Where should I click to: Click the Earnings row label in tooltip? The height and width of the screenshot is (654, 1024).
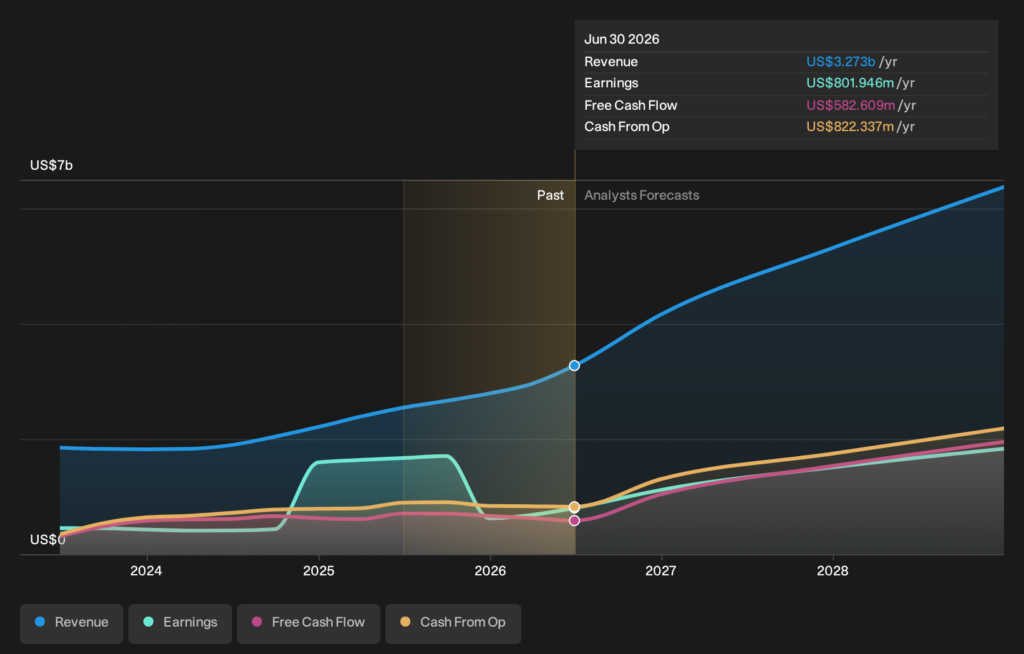pos(611,83)
